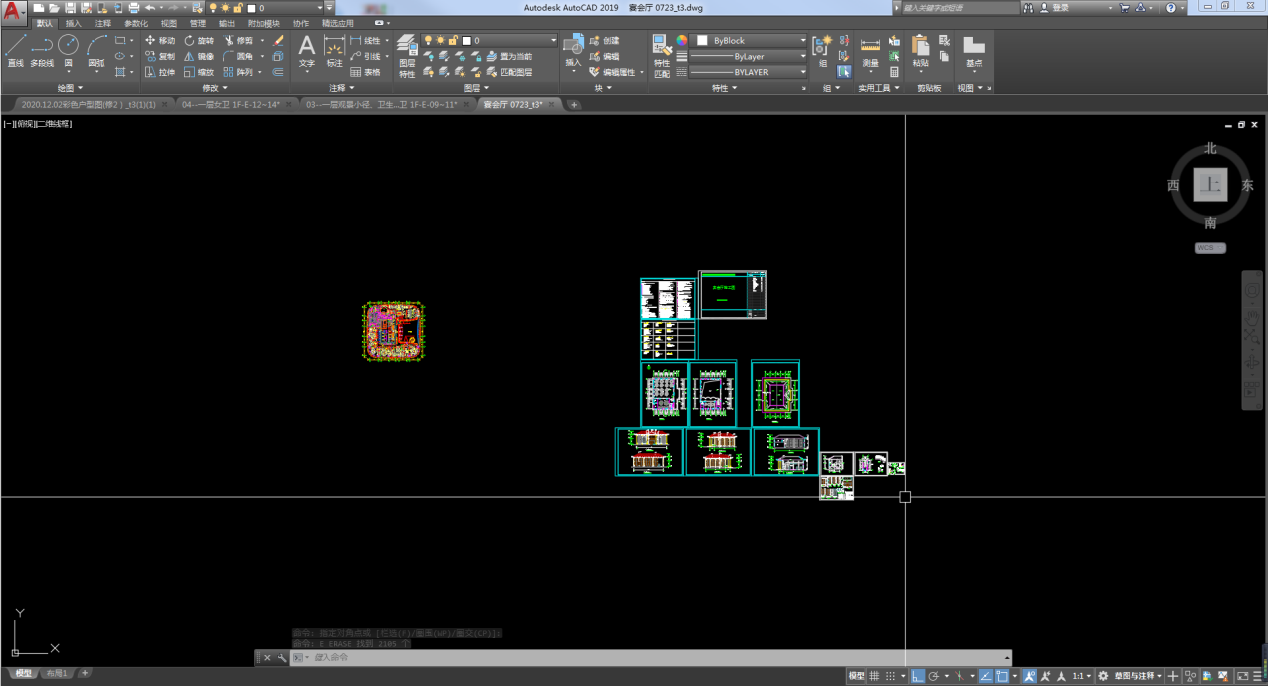Screen dimensions: 1268x686
Task: Click Edit Attributes (编辑属性) button
Action: (613, 72)
